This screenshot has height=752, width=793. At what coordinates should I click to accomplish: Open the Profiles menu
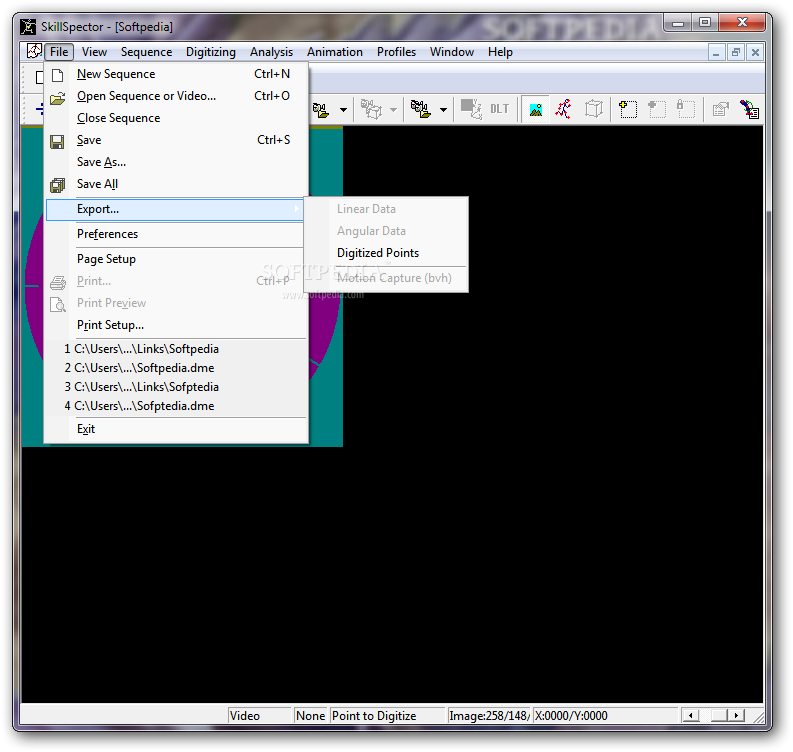[396, 52]
